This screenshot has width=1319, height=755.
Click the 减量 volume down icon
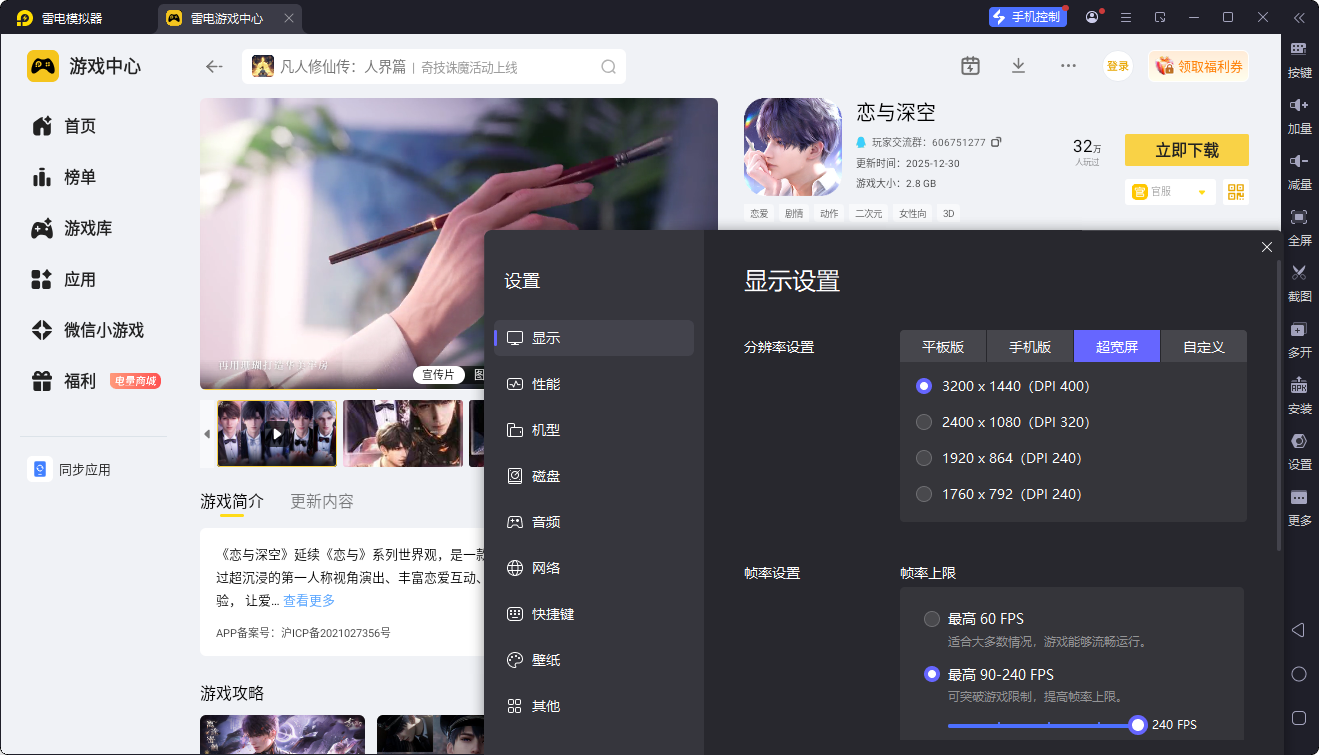coord(1299,161)
